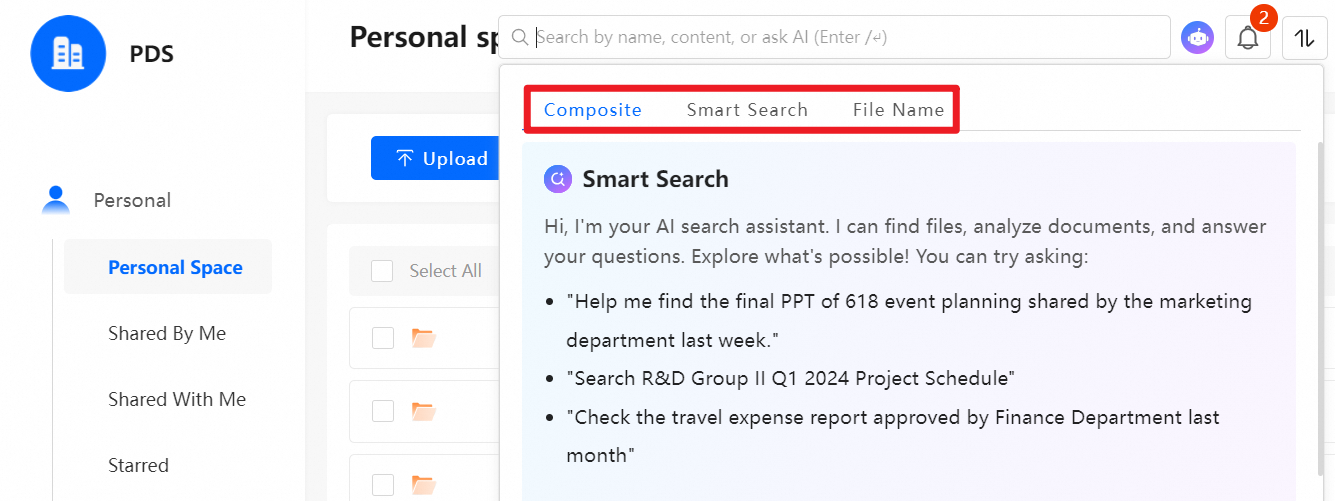Click the PDS building logo icon

tap(68, 53)
